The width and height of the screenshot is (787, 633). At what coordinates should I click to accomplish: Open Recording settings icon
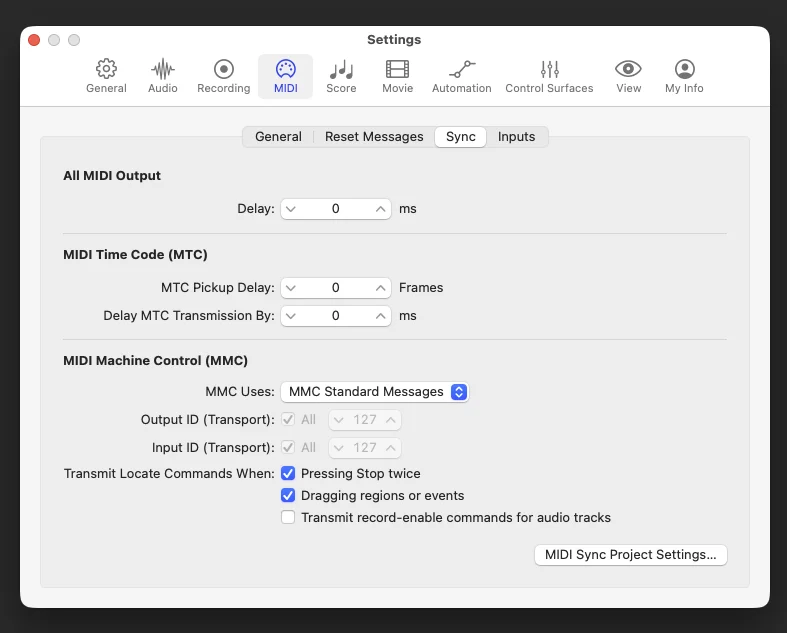223,69
